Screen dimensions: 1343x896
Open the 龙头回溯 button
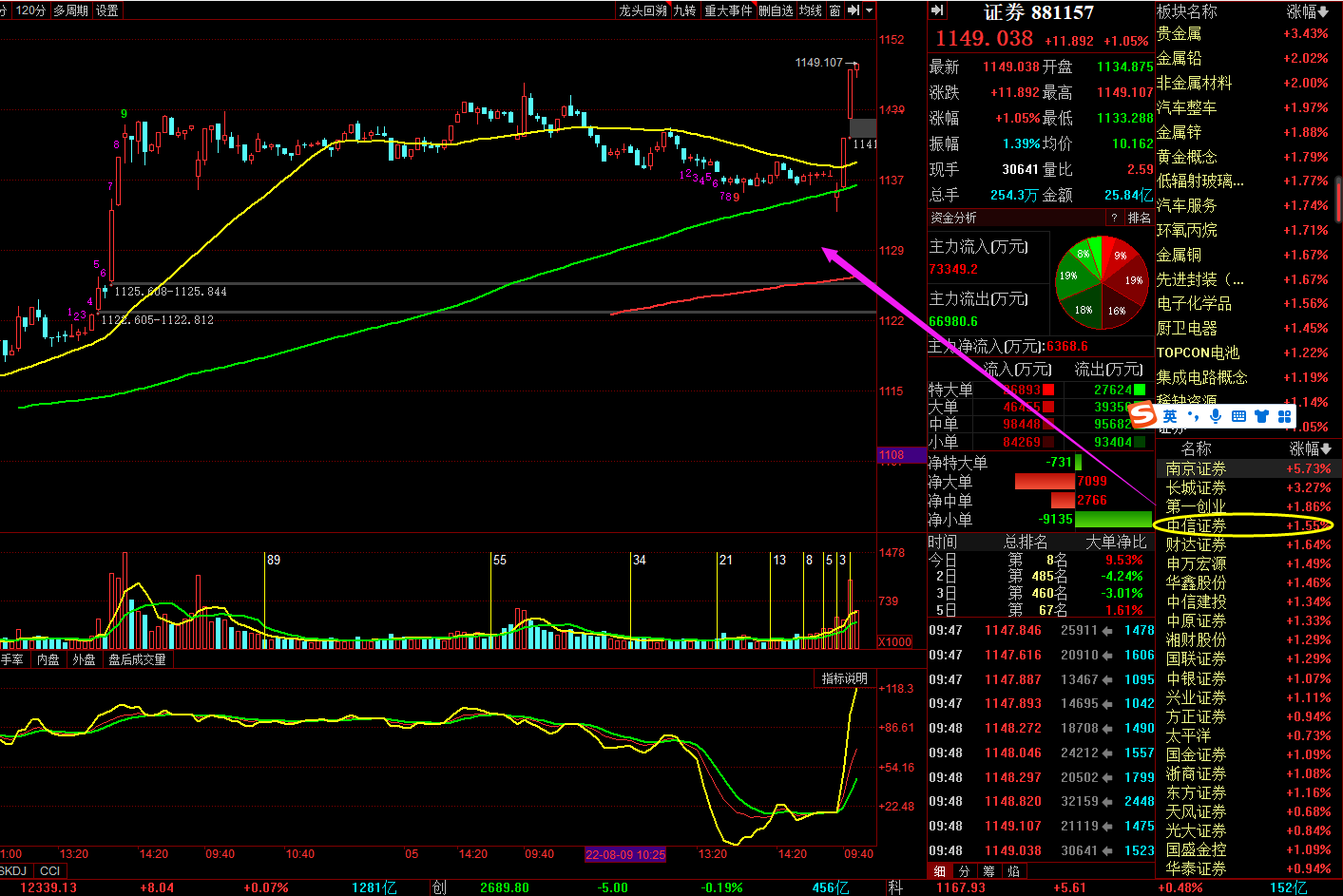coord(643,10)
